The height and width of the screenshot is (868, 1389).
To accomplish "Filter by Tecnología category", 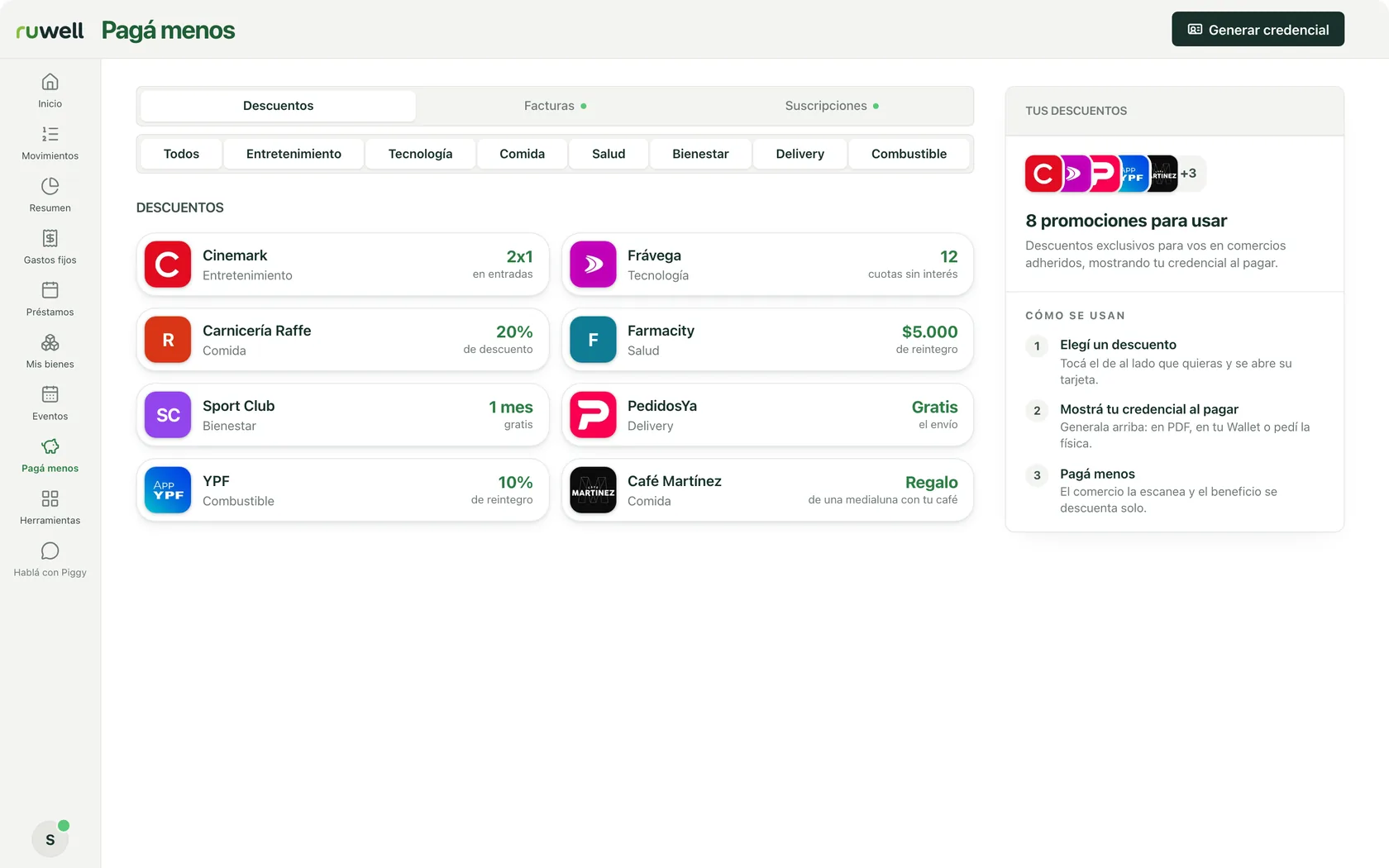I will pyautogui.click(x=420, y=154).
